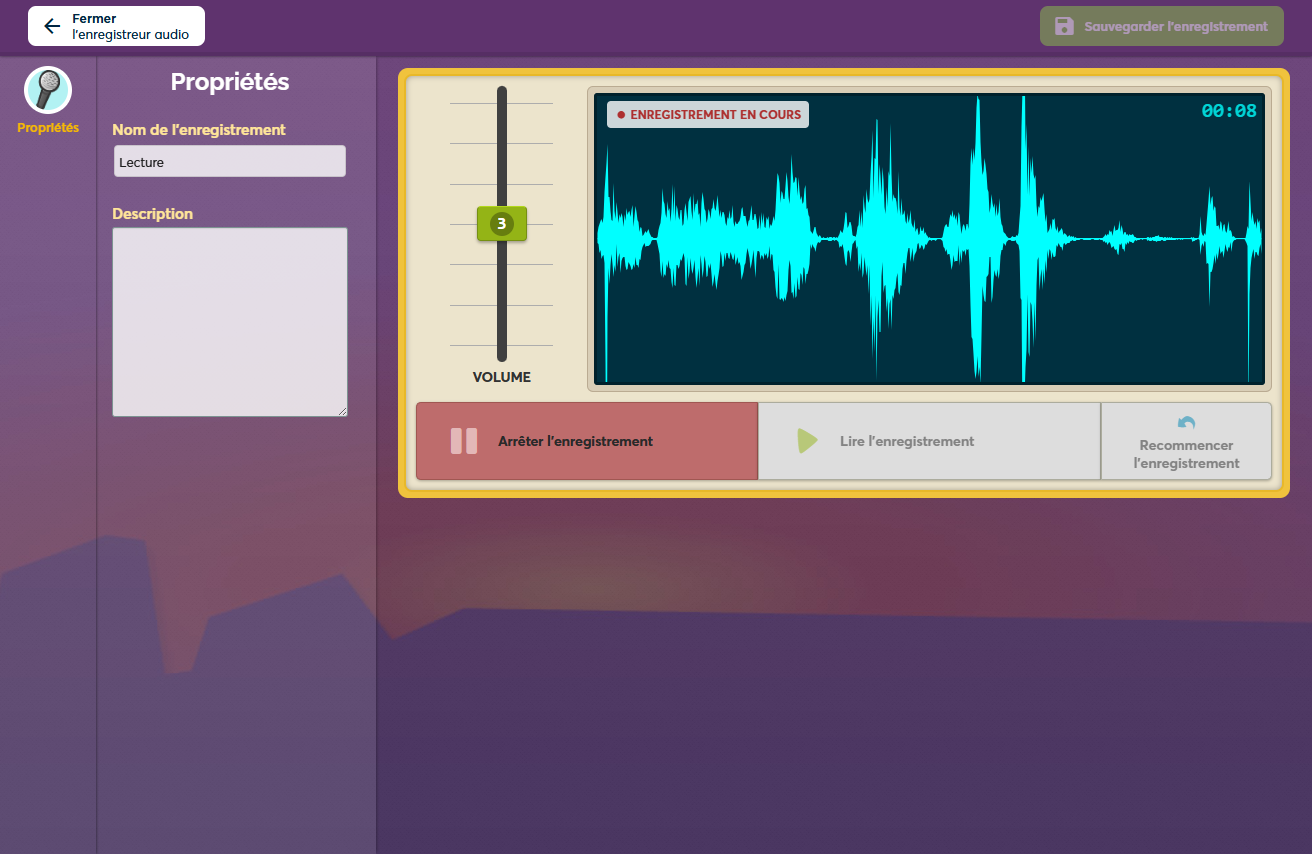Click "Fermer l'enregistreur audio" text
Screen dimensions: 1312x854
pos(130,26)
